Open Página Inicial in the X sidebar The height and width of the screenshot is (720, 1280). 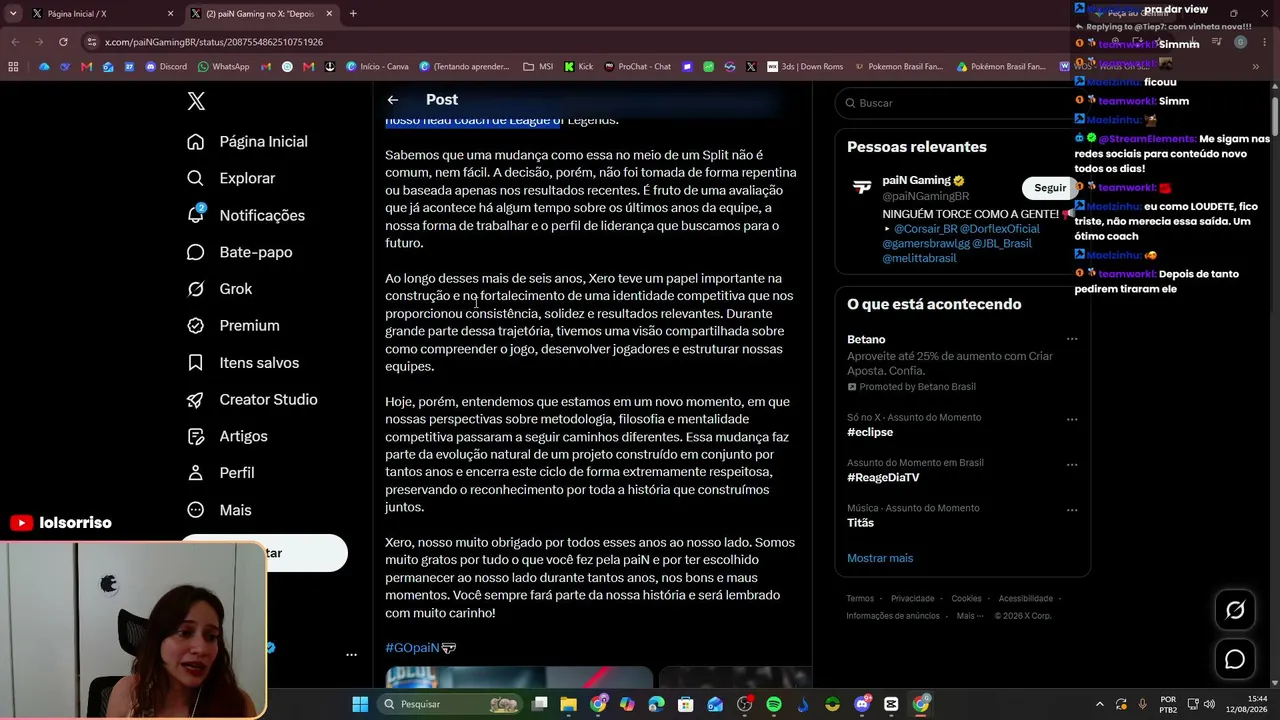point(247,142)
